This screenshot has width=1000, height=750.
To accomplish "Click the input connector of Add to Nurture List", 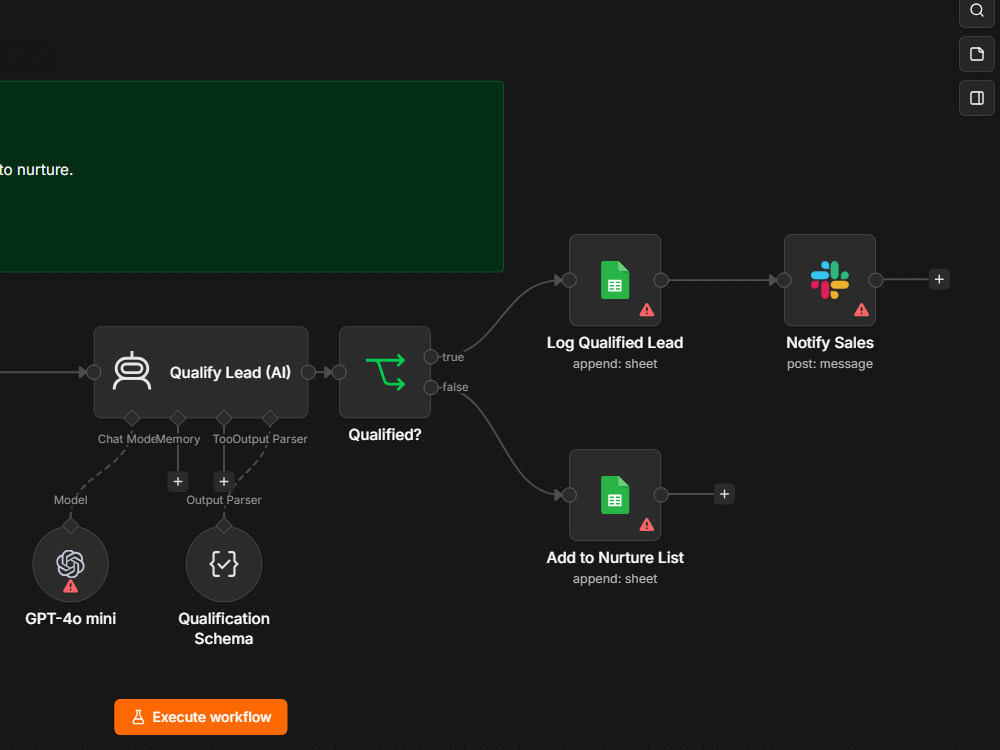I will [569, 495].
